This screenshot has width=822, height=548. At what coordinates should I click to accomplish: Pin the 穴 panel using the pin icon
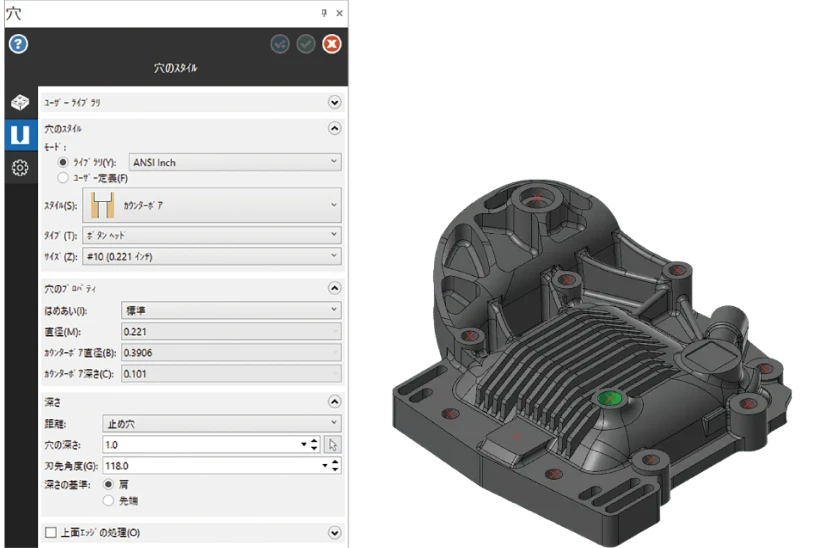(x=323, y=13)
